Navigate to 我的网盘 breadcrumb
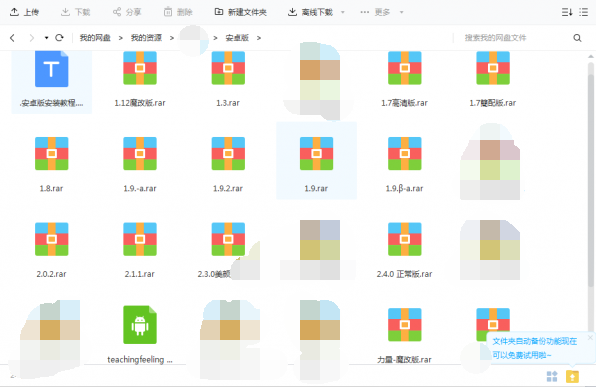The width and height of the screenshot is (596, 387). click(x=95, y=38)
